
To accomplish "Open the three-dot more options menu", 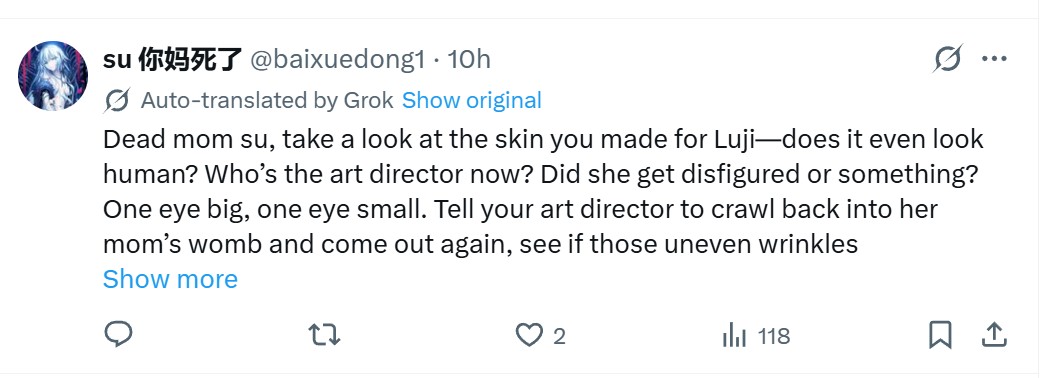I will tap(994, 59).
